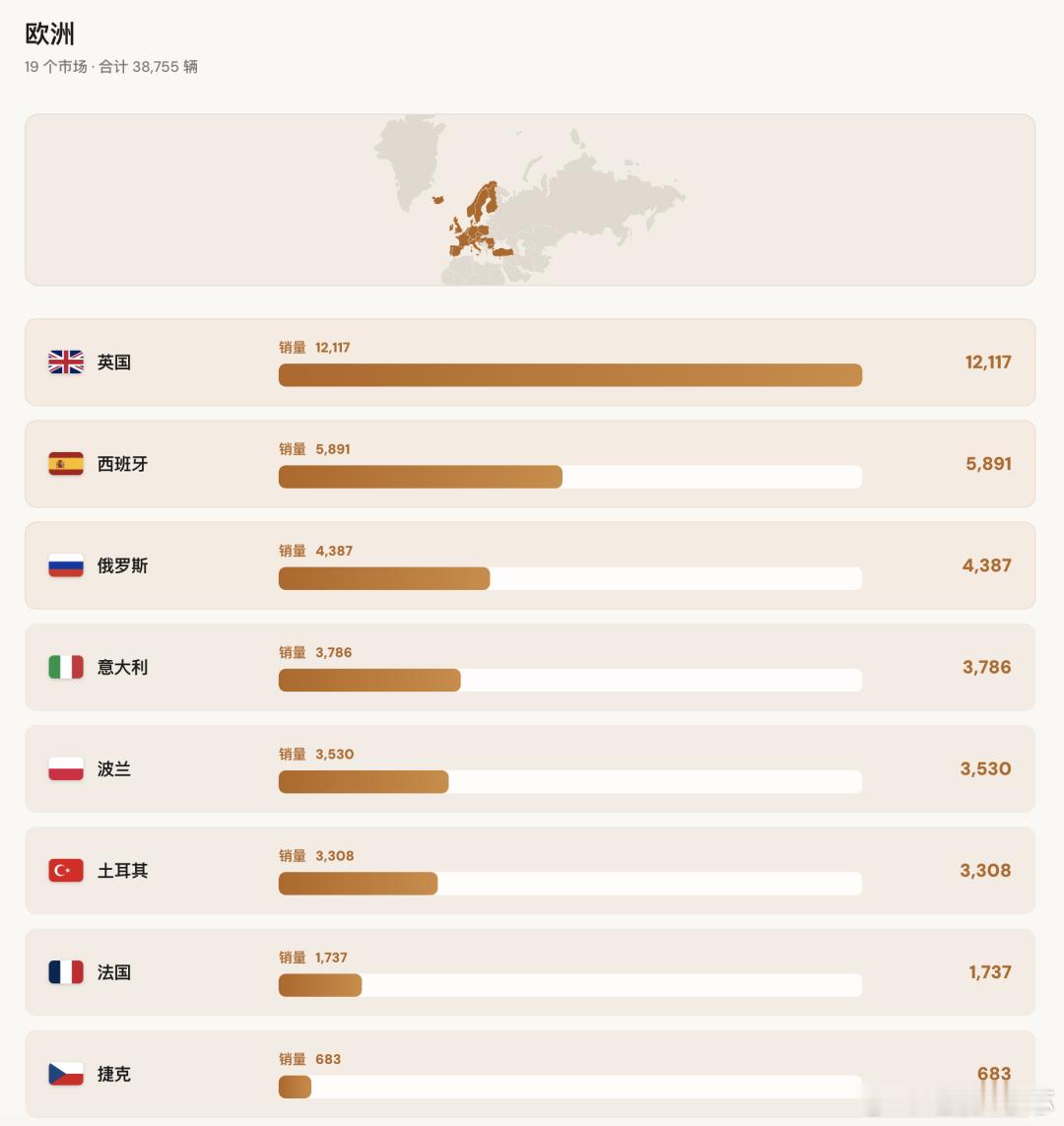Screen dimensions: 1064x1126
Task: Select the 西班牙 sales progress bar
Action: point(570,477)
